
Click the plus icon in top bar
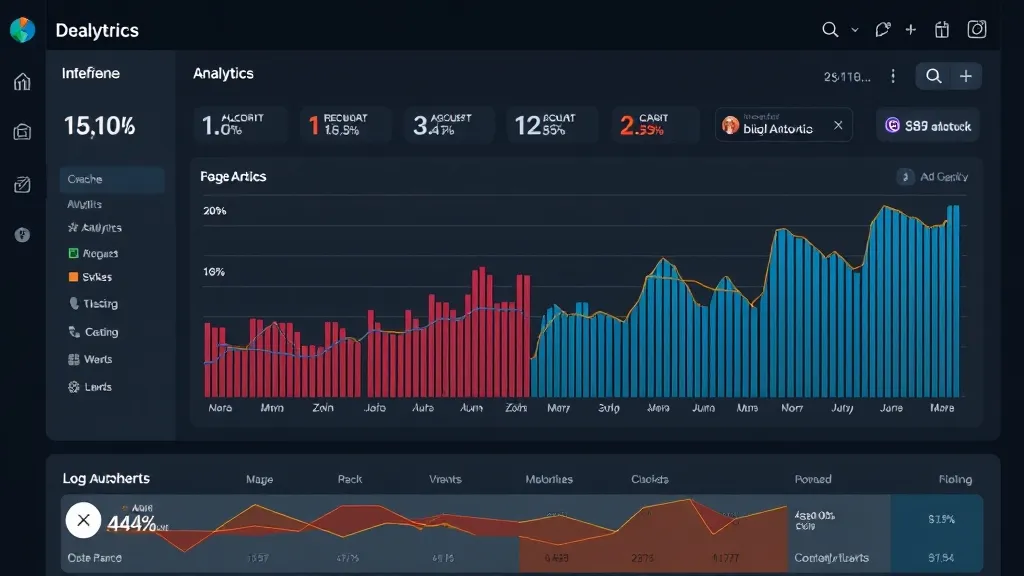pos(910,29)
